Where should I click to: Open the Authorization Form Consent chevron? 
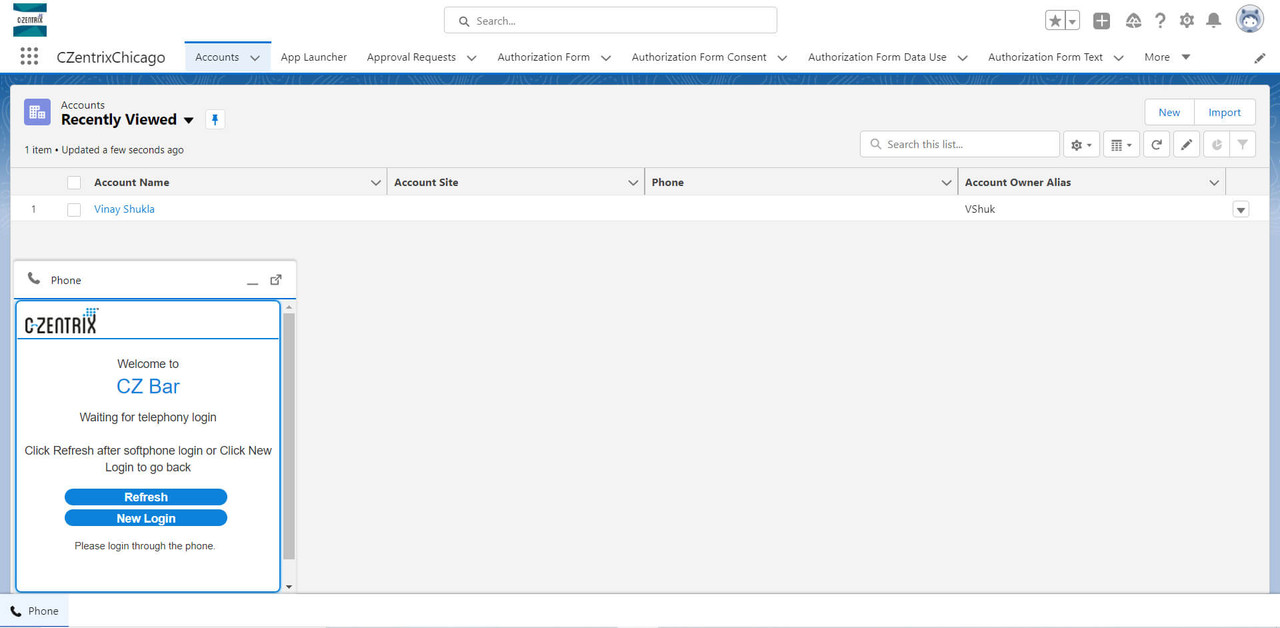coord(782,58)
